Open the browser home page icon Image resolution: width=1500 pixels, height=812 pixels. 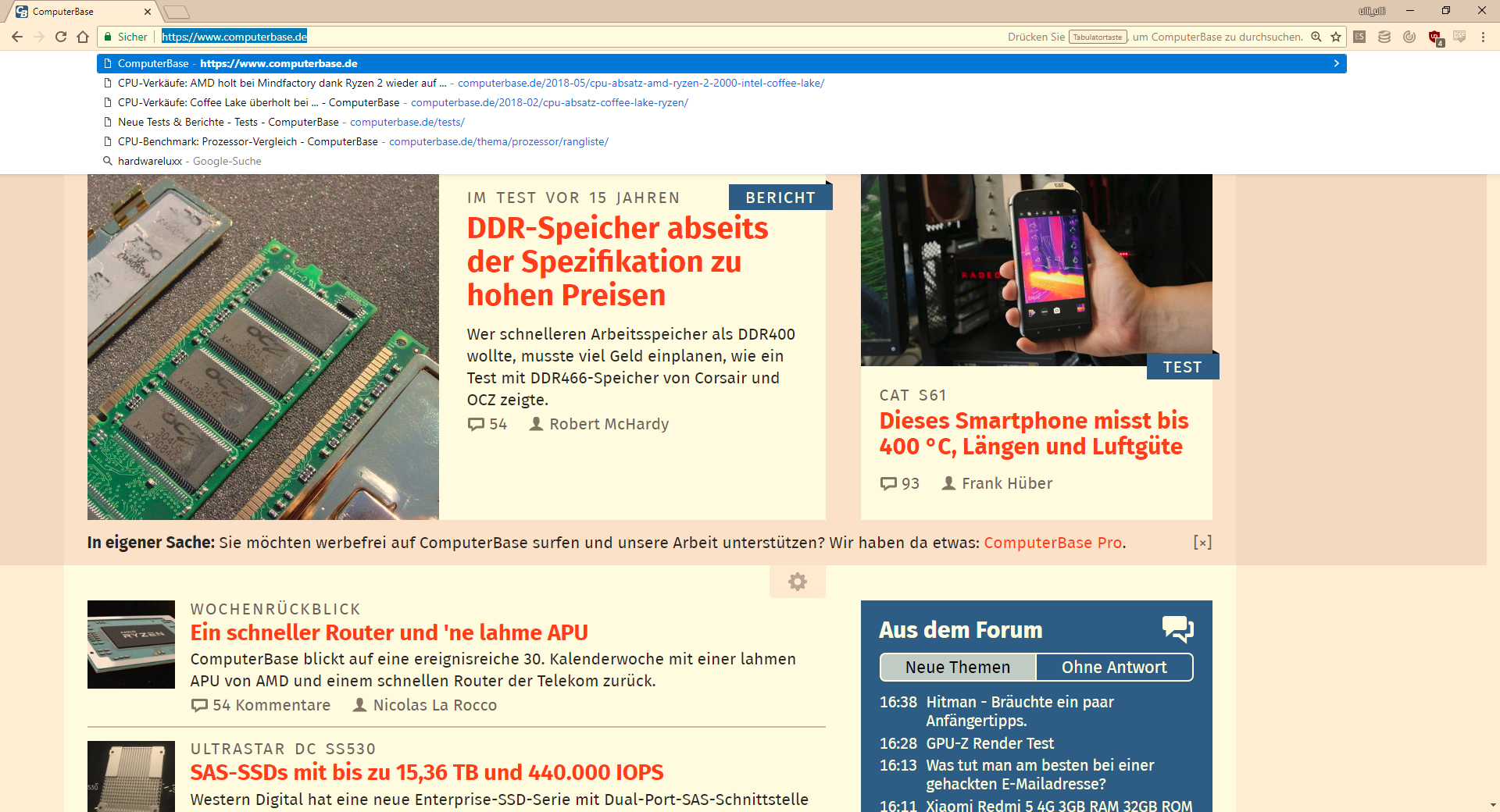[83, 37]
